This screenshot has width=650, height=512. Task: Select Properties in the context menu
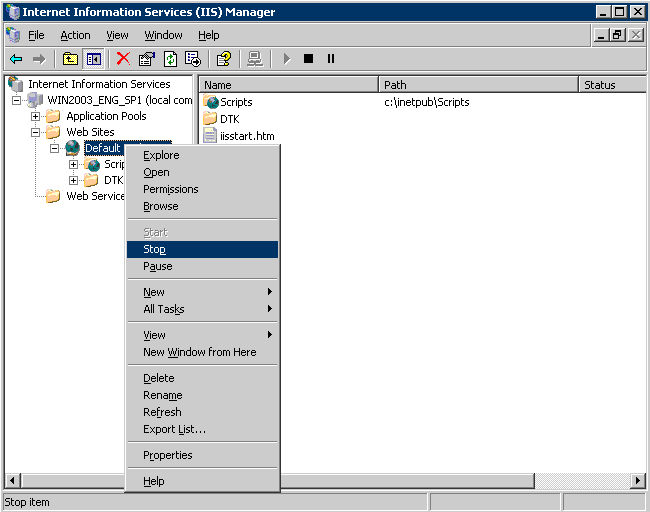[x=167, y=455]
